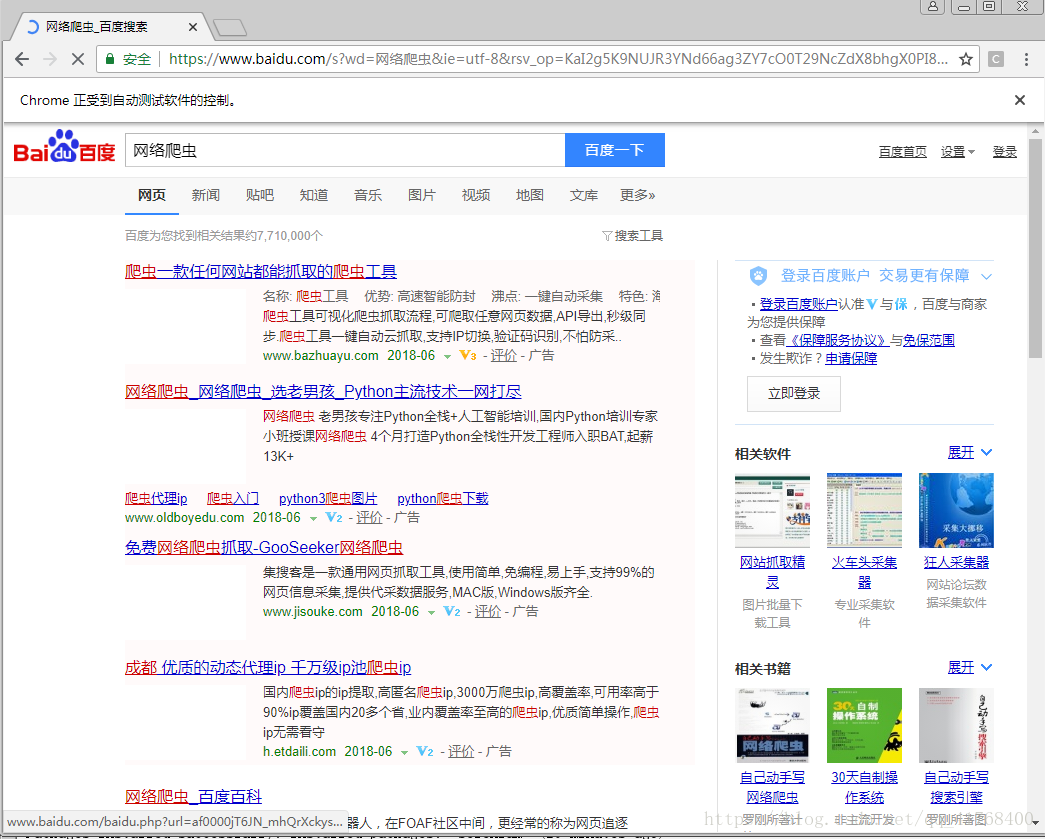The width and height of the screenshot is (1045, 839).
Task: Switch to the 地图 tab
Action: point(530,195)
